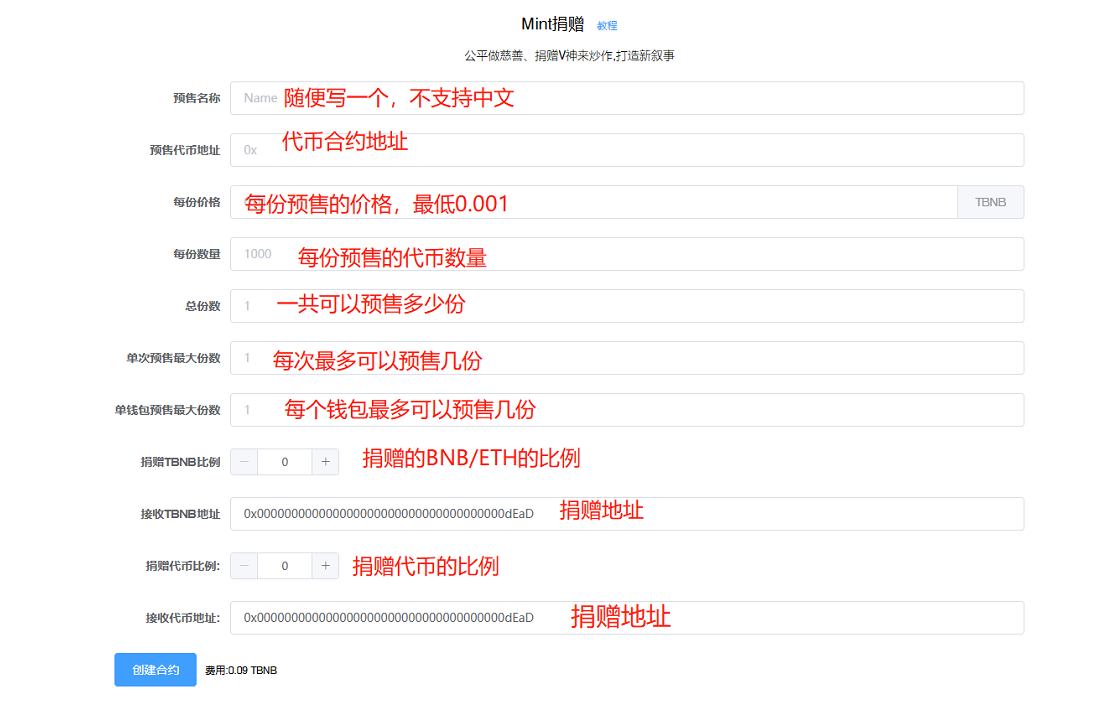Click the 总份数 total shares field

click(626, 306)
